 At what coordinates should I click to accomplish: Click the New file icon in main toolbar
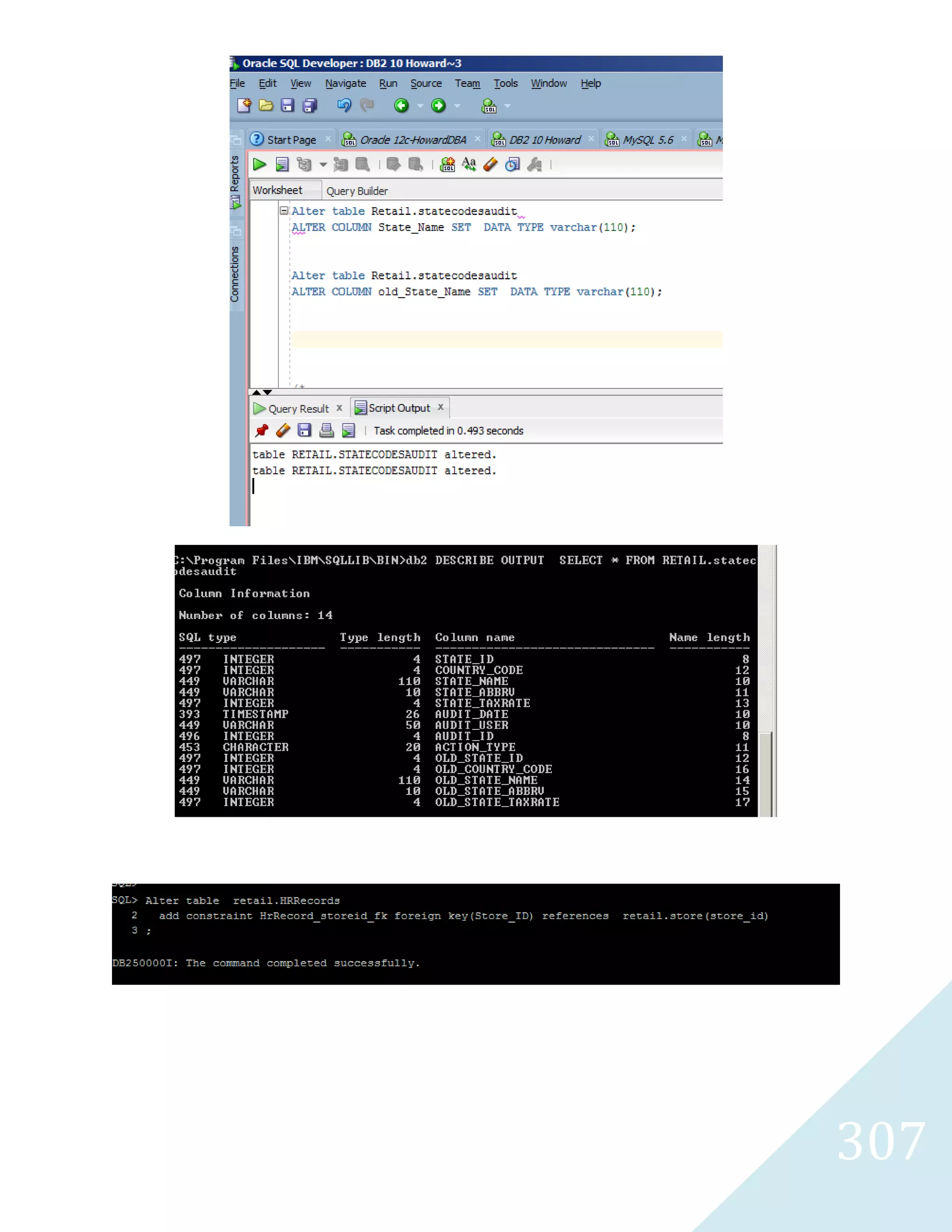(x=244, y=106)
